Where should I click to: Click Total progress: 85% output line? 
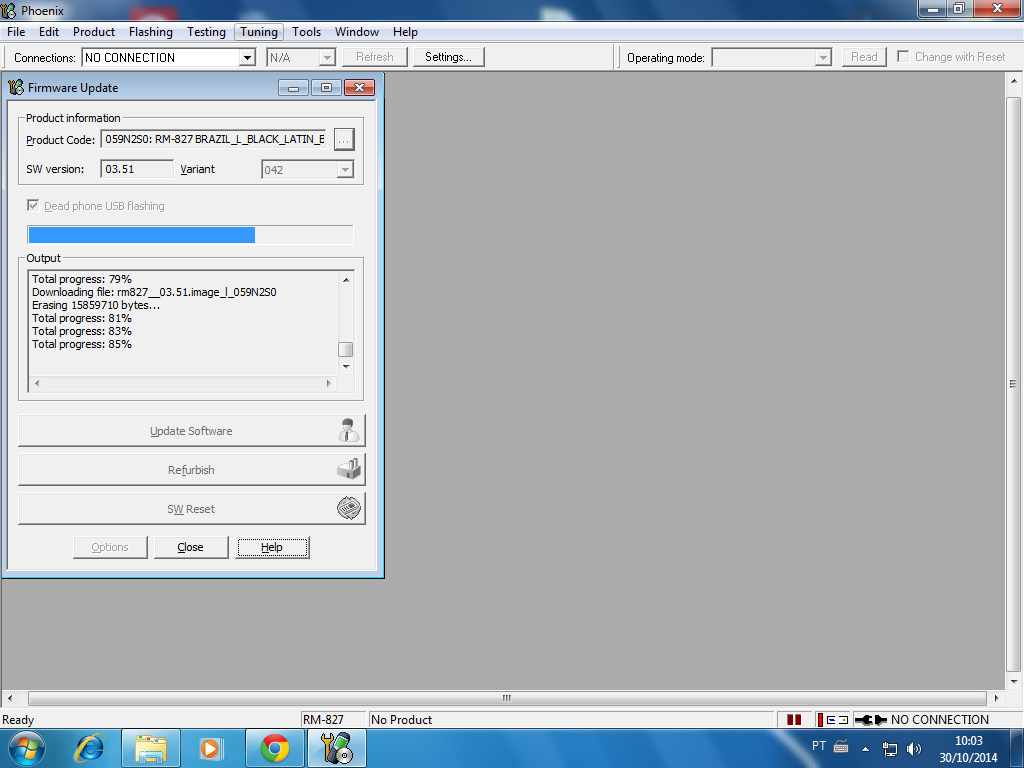point(82,344)
